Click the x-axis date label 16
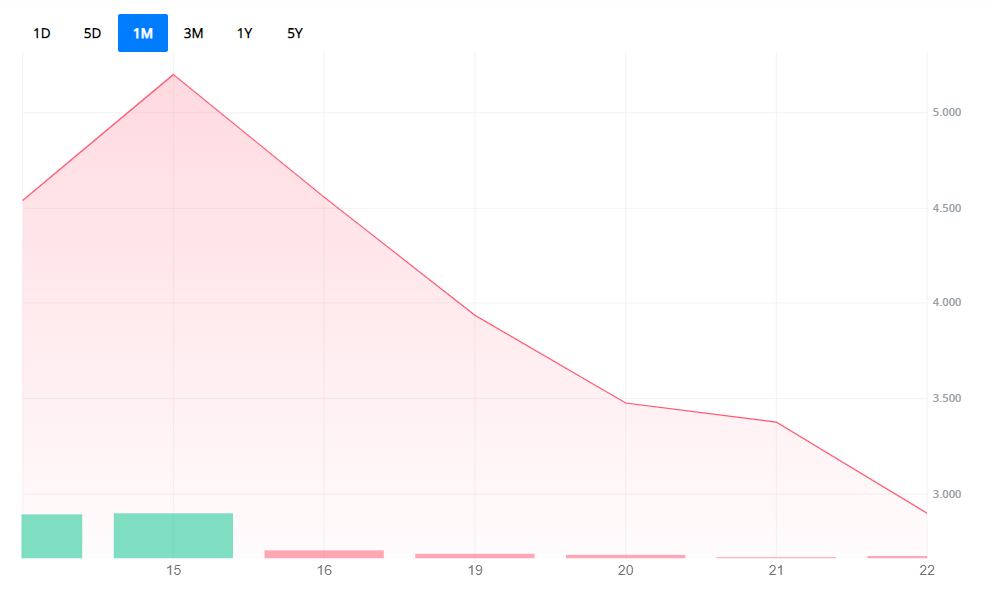 pyautogui.click(x=324, y=571)
